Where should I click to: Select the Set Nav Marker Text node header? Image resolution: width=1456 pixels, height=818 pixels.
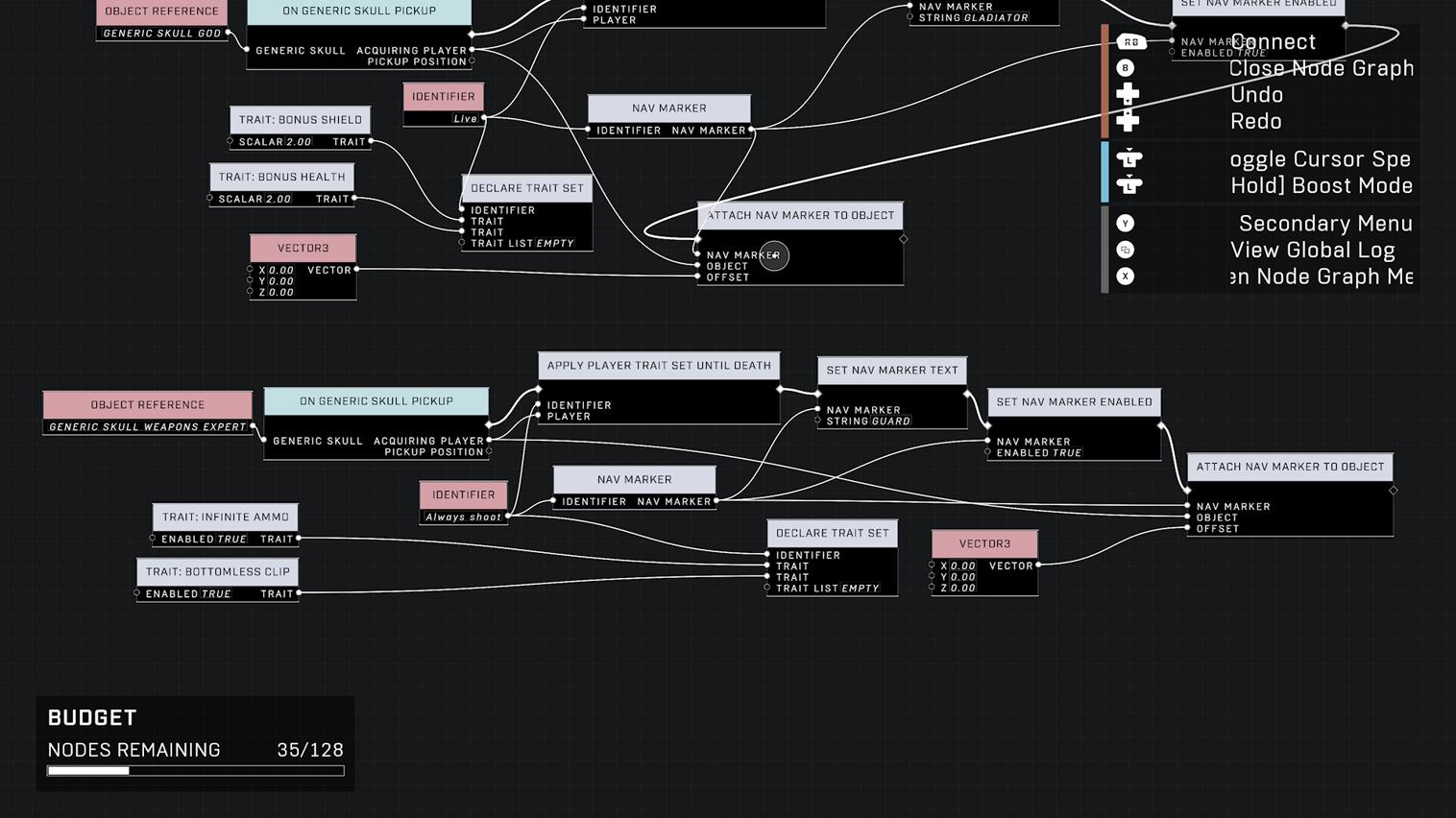tap(892, 371)
